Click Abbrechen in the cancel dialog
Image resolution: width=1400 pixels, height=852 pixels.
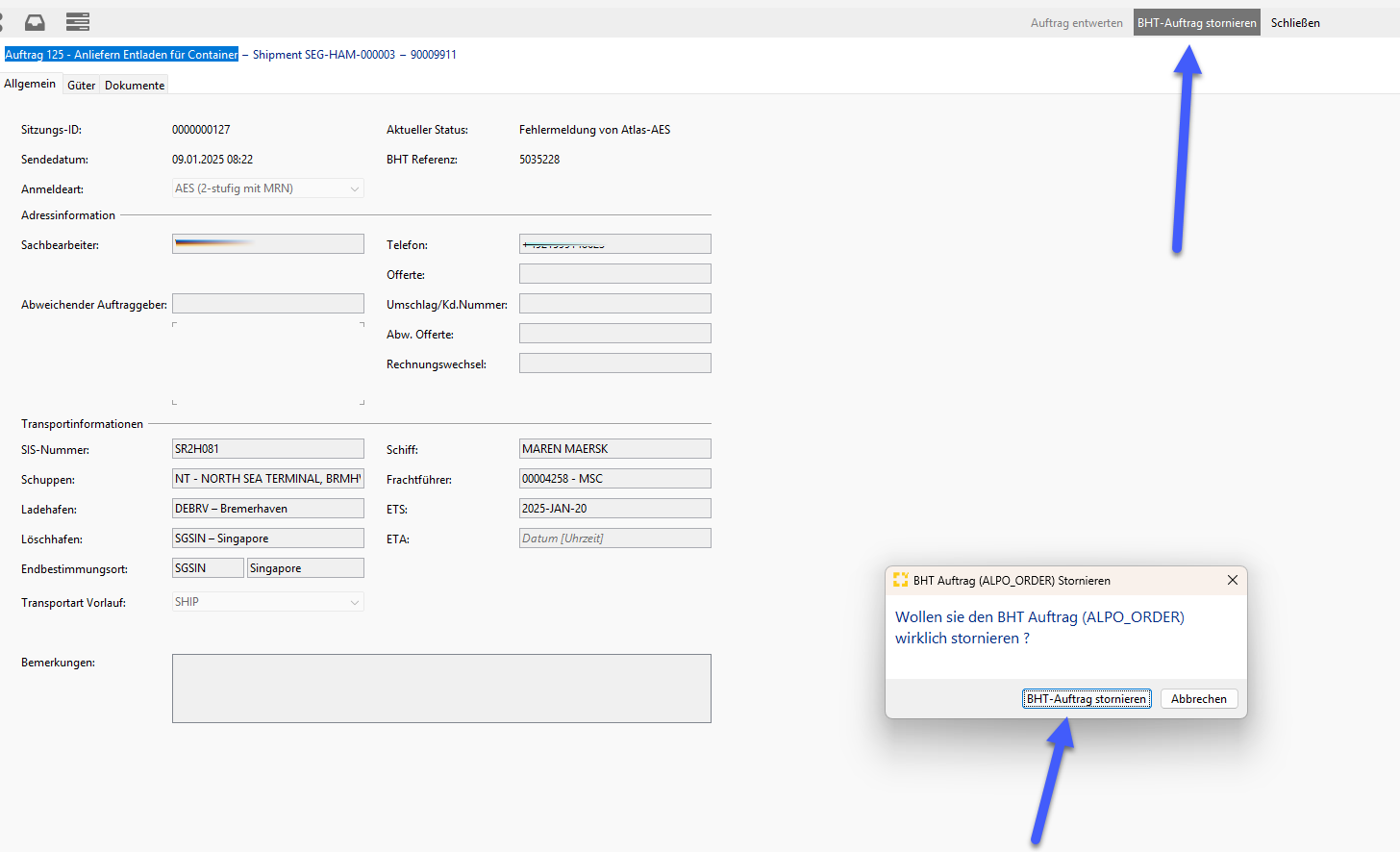tap(1199, 699)
